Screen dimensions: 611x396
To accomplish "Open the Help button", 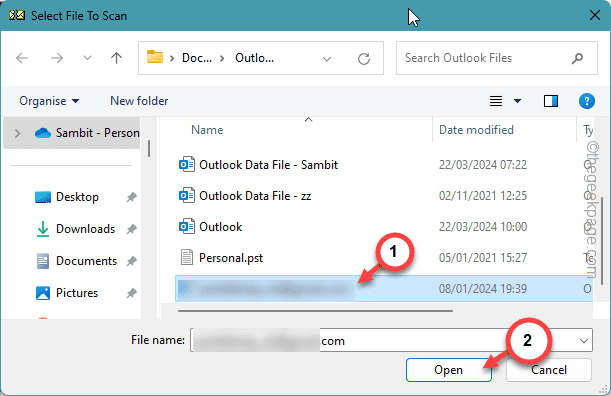I will 586,101.
